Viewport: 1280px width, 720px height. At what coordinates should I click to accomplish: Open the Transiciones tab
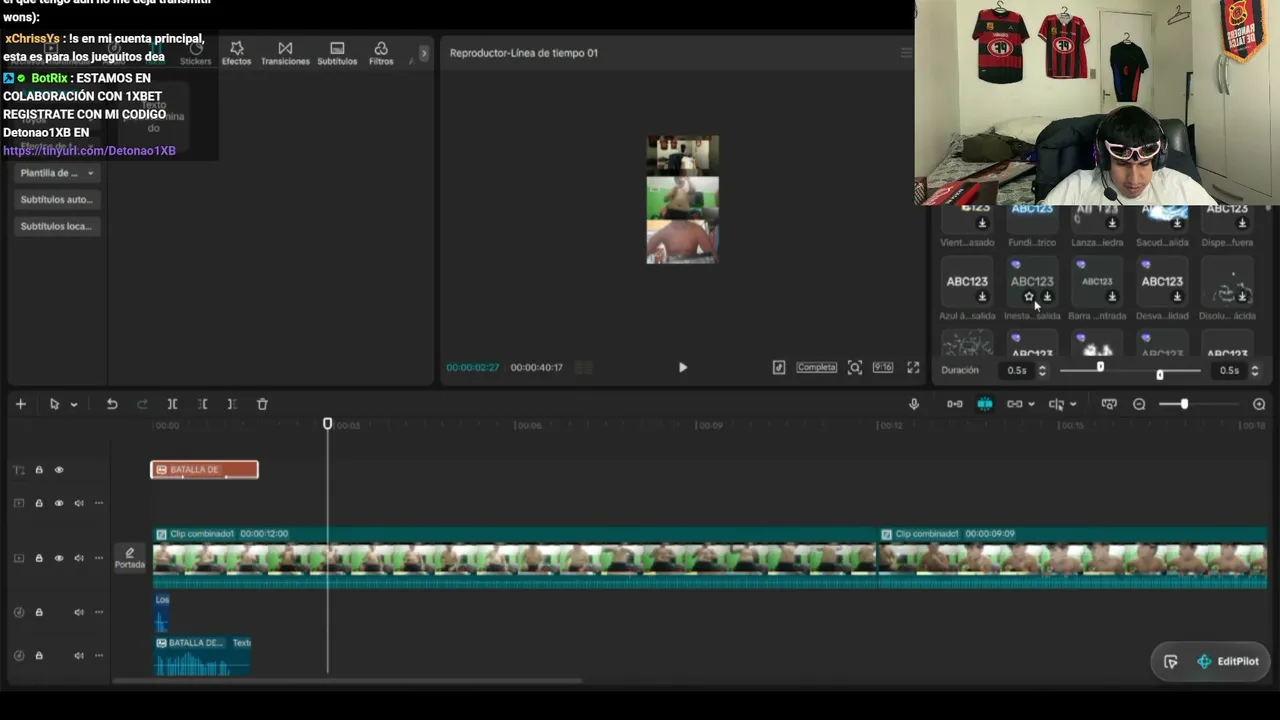(285, 53)
